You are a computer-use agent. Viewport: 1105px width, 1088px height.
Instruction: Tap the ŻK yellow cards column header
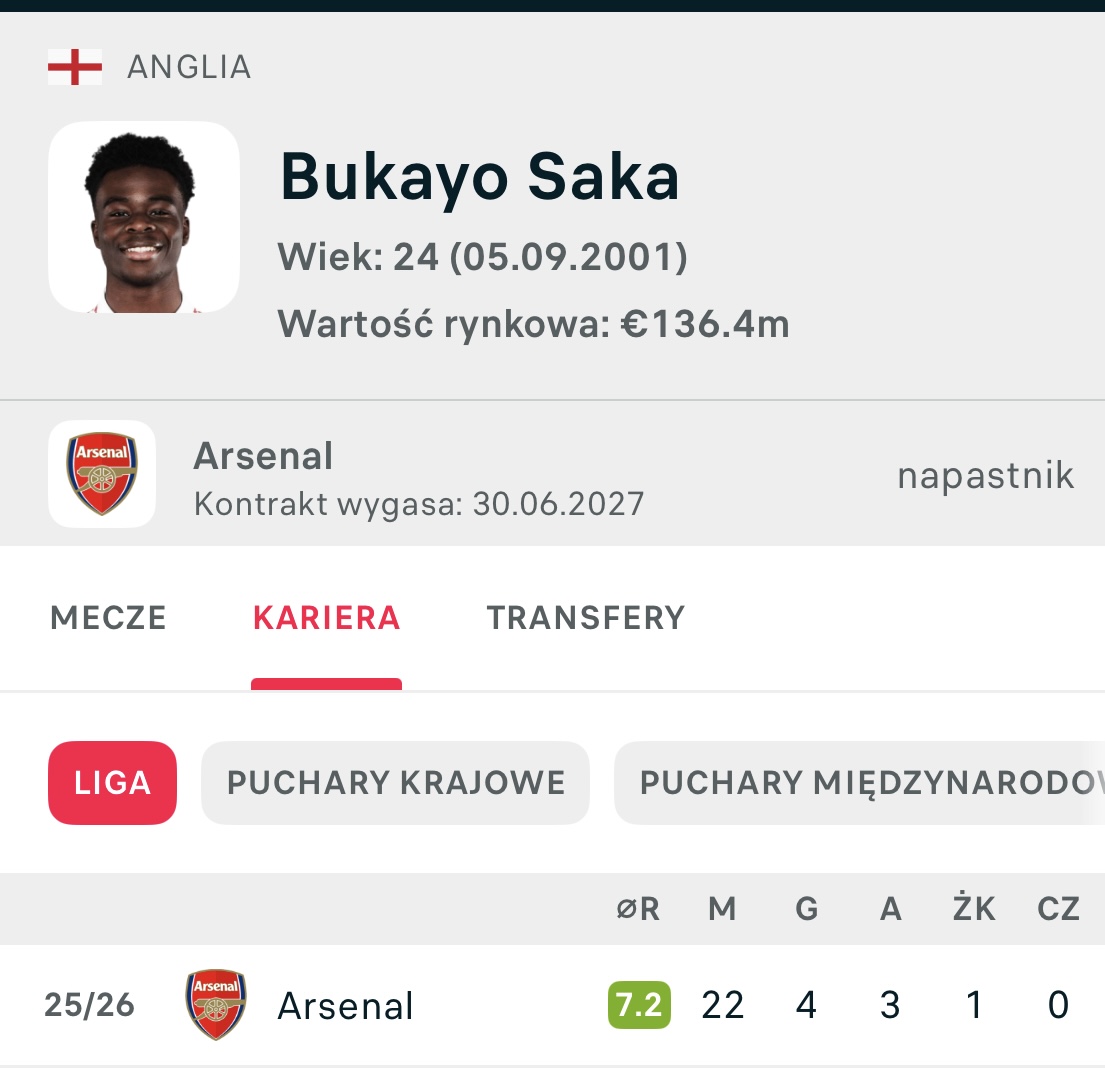pos(973,909)
